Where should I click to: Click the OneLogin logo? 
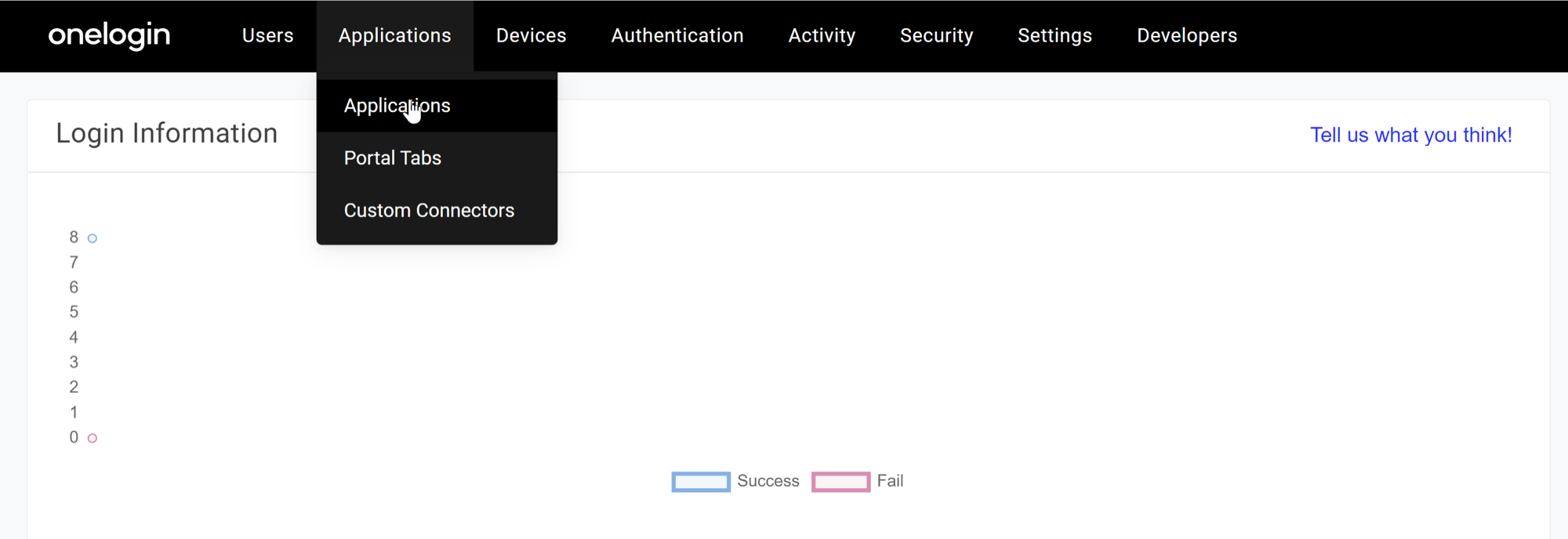click(x=109, y=35)
